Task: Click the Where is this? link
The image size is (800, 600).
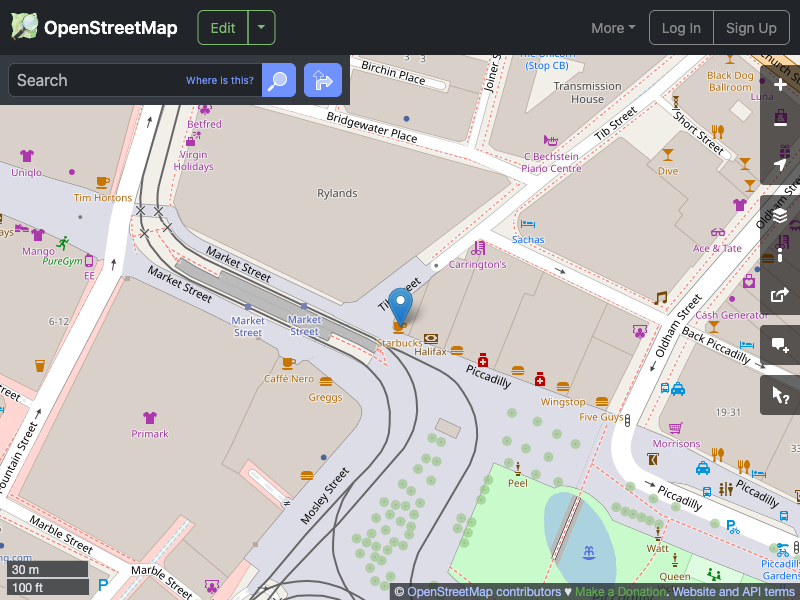Action: click(x=219, y=80)
